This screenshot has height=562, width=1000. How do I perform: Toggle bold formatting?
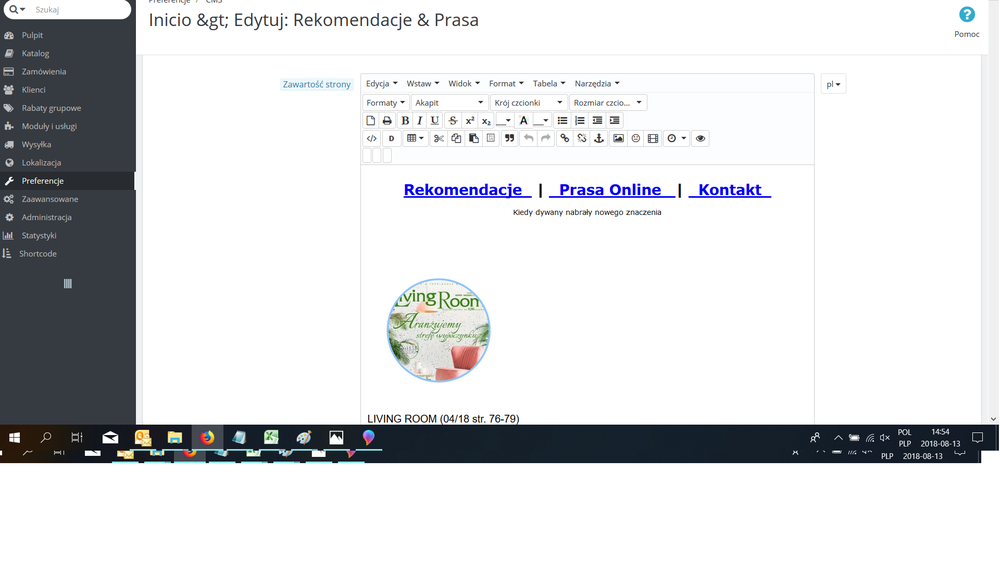[x=404, y=121]
